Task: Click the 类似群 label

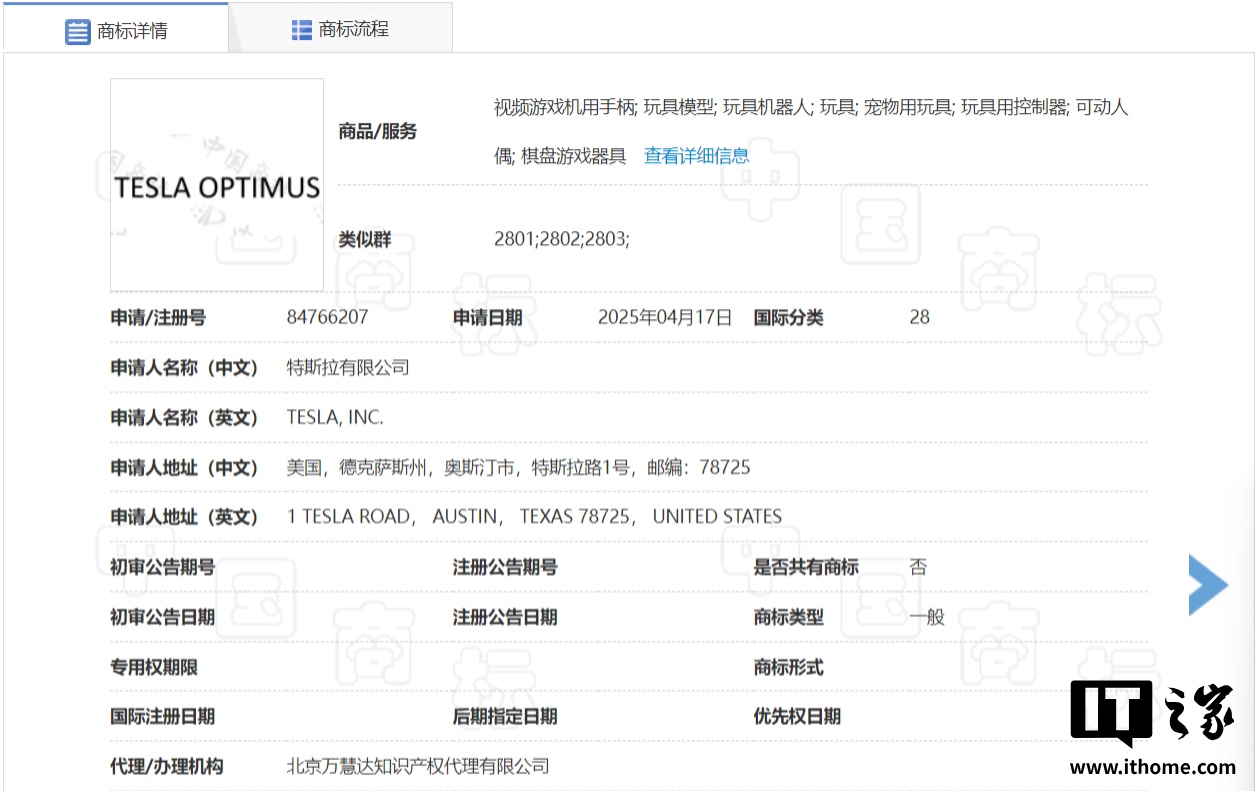Action: point(364,240)
